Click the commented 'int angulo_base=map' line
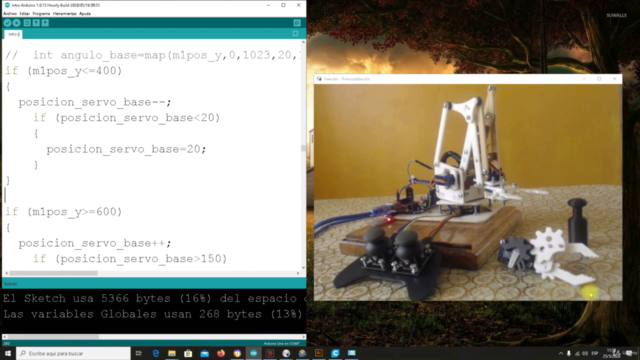 153,55
